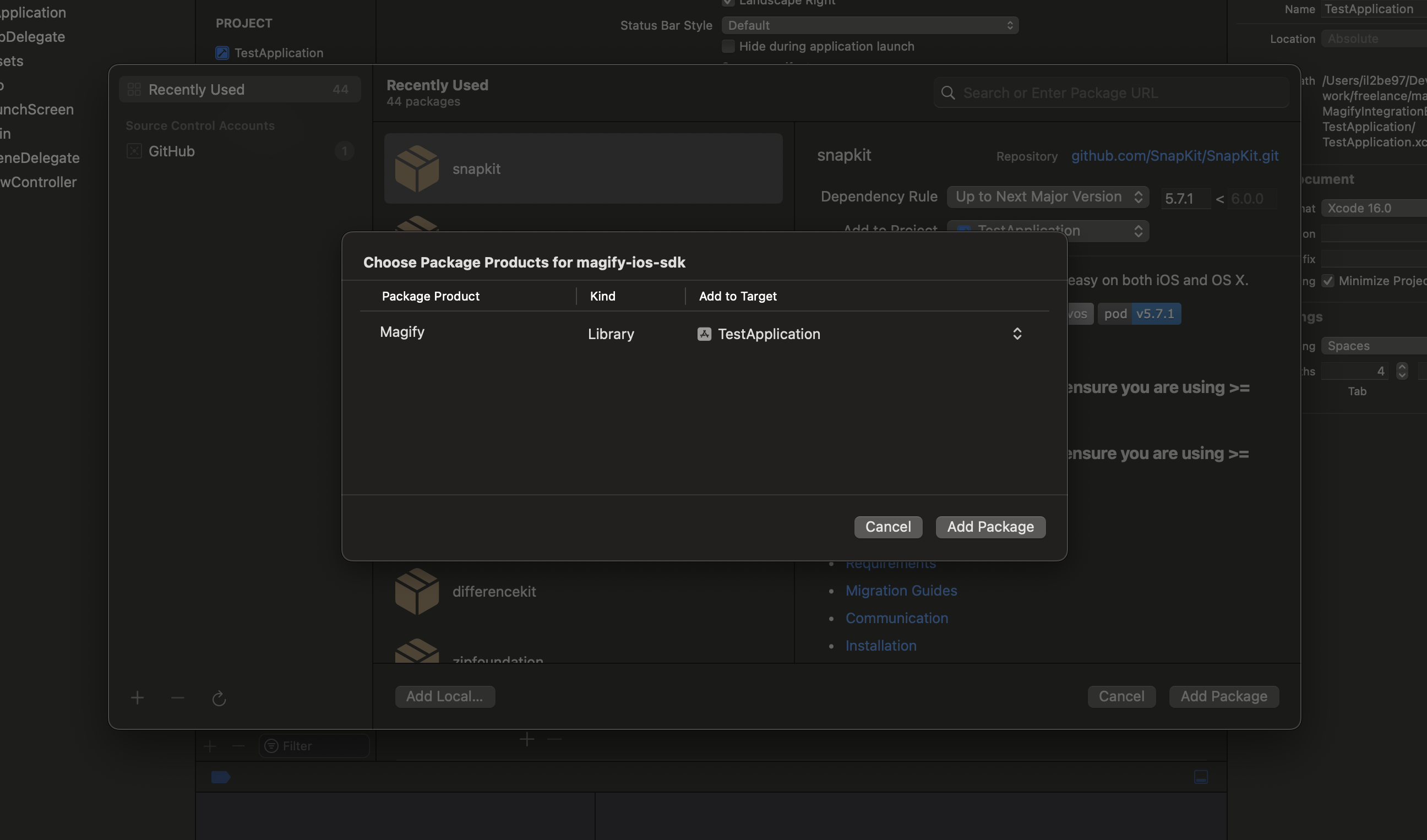Viewport: 1427px width, 840px height.
Task: Click the plus icon to add account
Action: point(137,698)
